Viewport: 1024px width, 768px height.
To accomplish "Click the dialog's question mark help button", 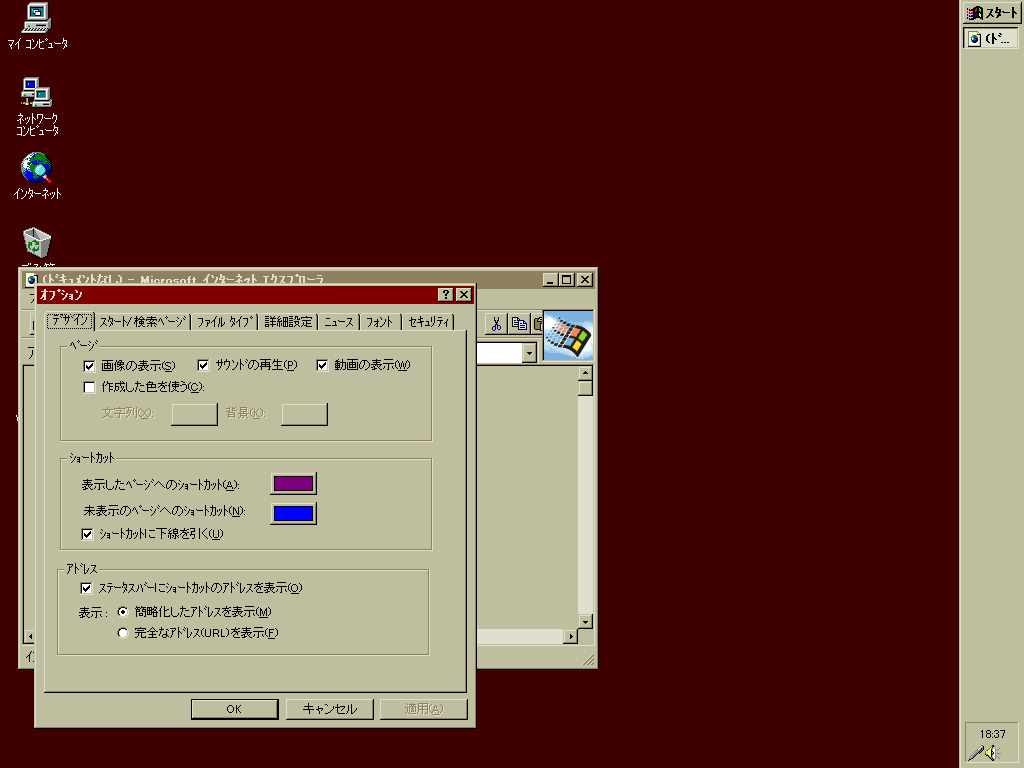I will tap(446, 294).
